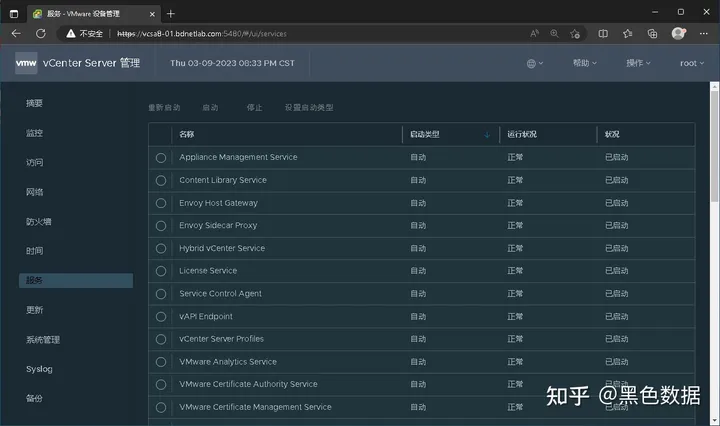The image size is (720, 426).
Task: Open 系统管理 administration in sidebar
Action: click(43, 340)
